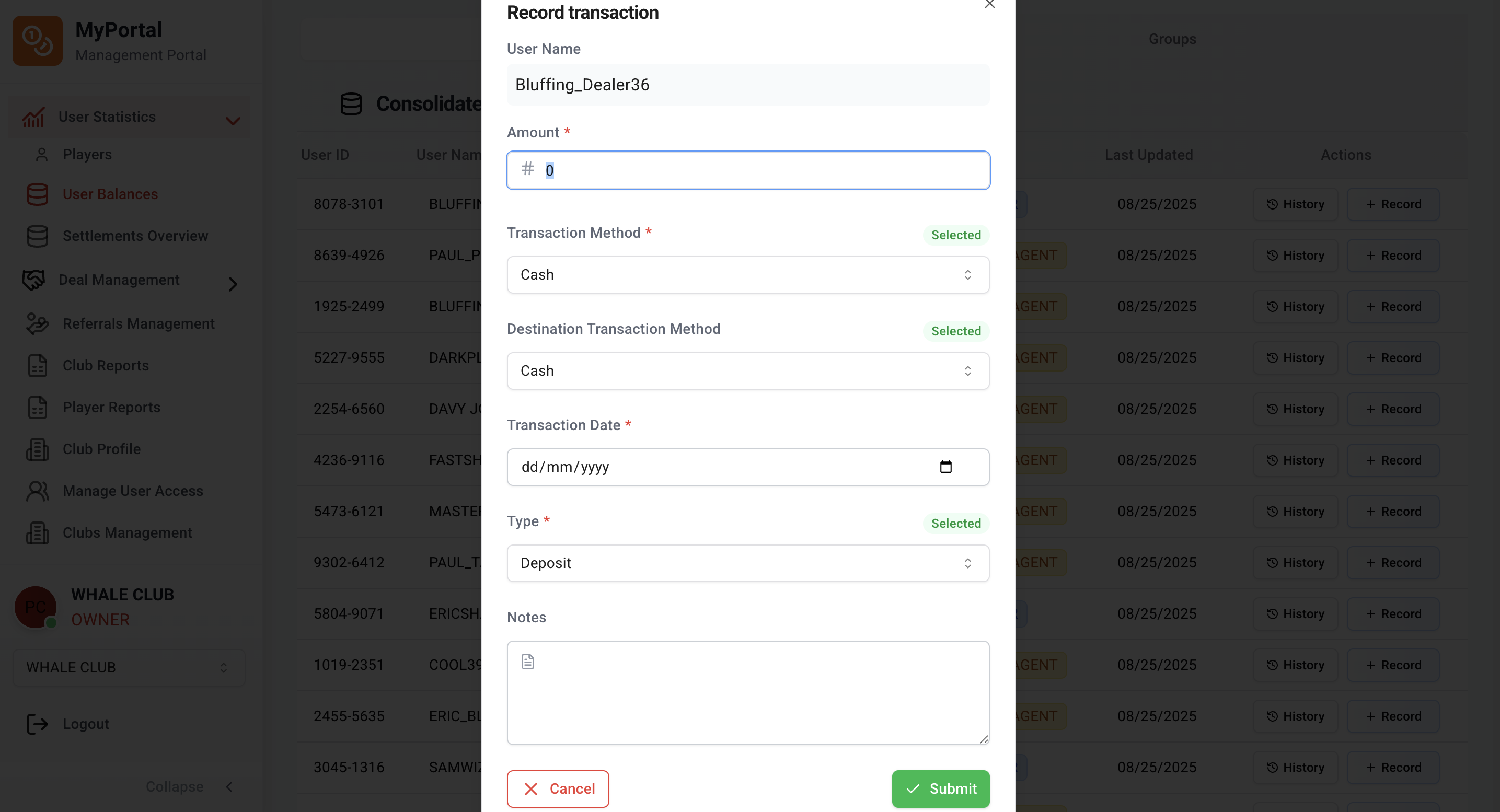Expand the WHALE CLUB club selector

[x=129, y=668]
